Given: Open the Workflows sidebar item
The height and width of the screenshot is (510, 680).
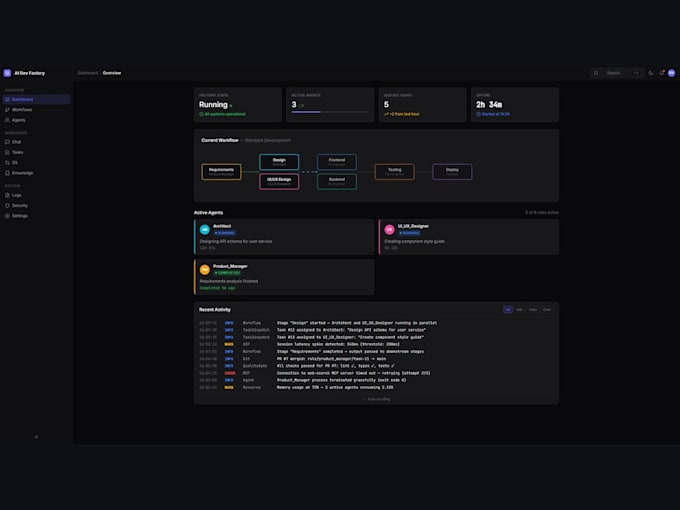Looking at the screenshot, I should tap(36, 110).
